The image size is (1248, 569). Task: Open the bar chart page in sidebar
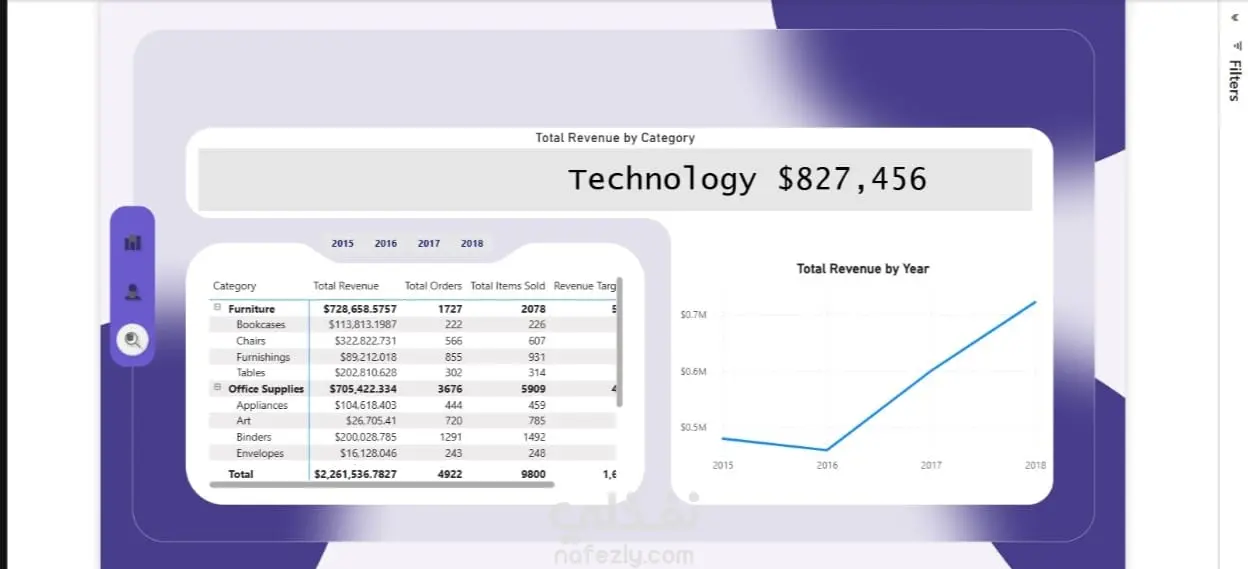[133, 243]
